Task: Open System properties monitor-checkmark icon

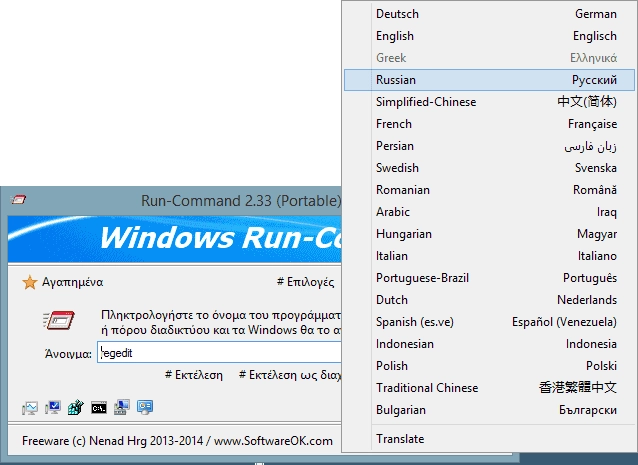Action: [x=53, y=407]
